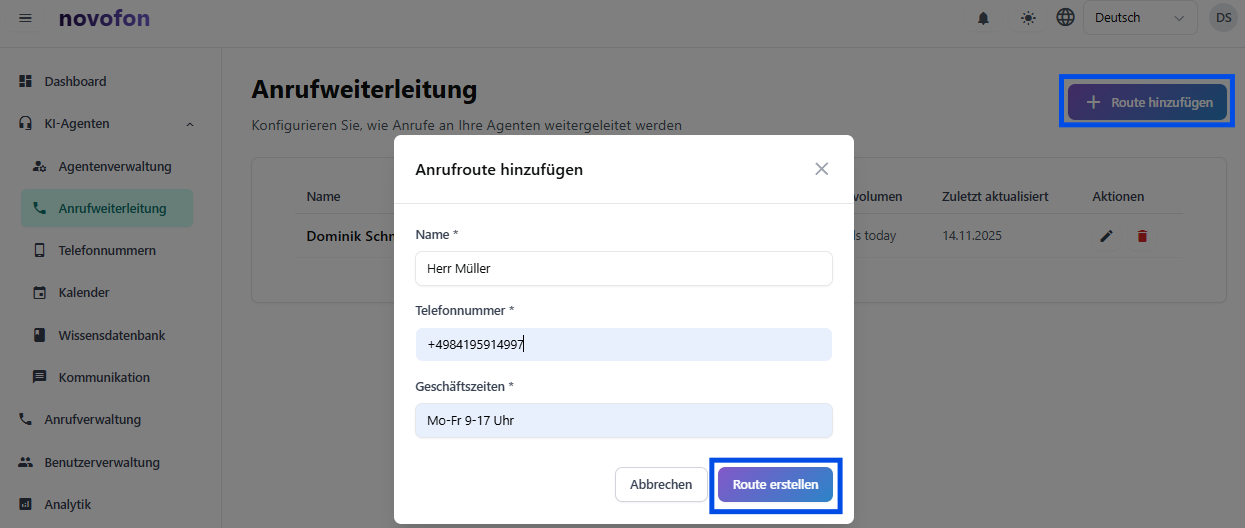The height and width of the screenshot is (528, 1245).
Task: Focus the Telefonnummer input field
Action: point(623,345)
